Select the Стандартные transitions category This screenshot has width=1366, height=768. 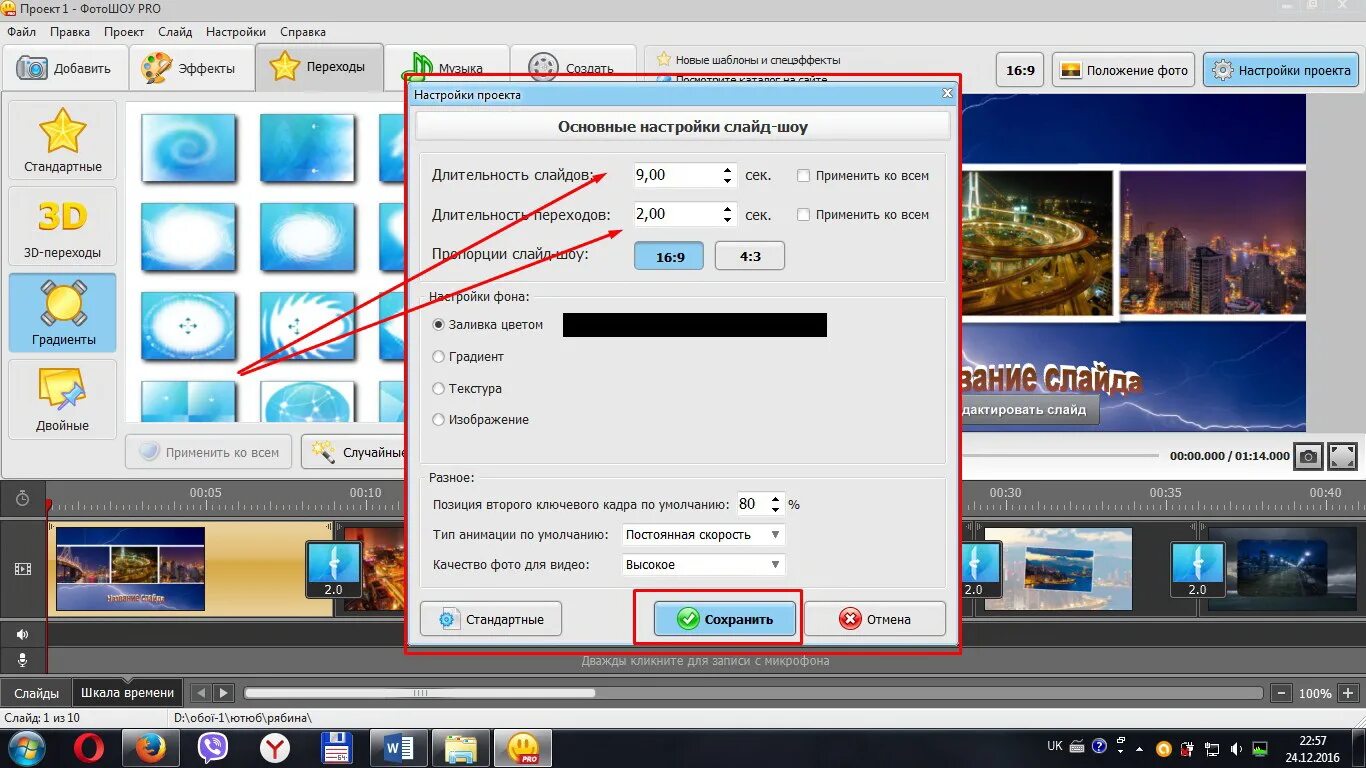(62, 140)
